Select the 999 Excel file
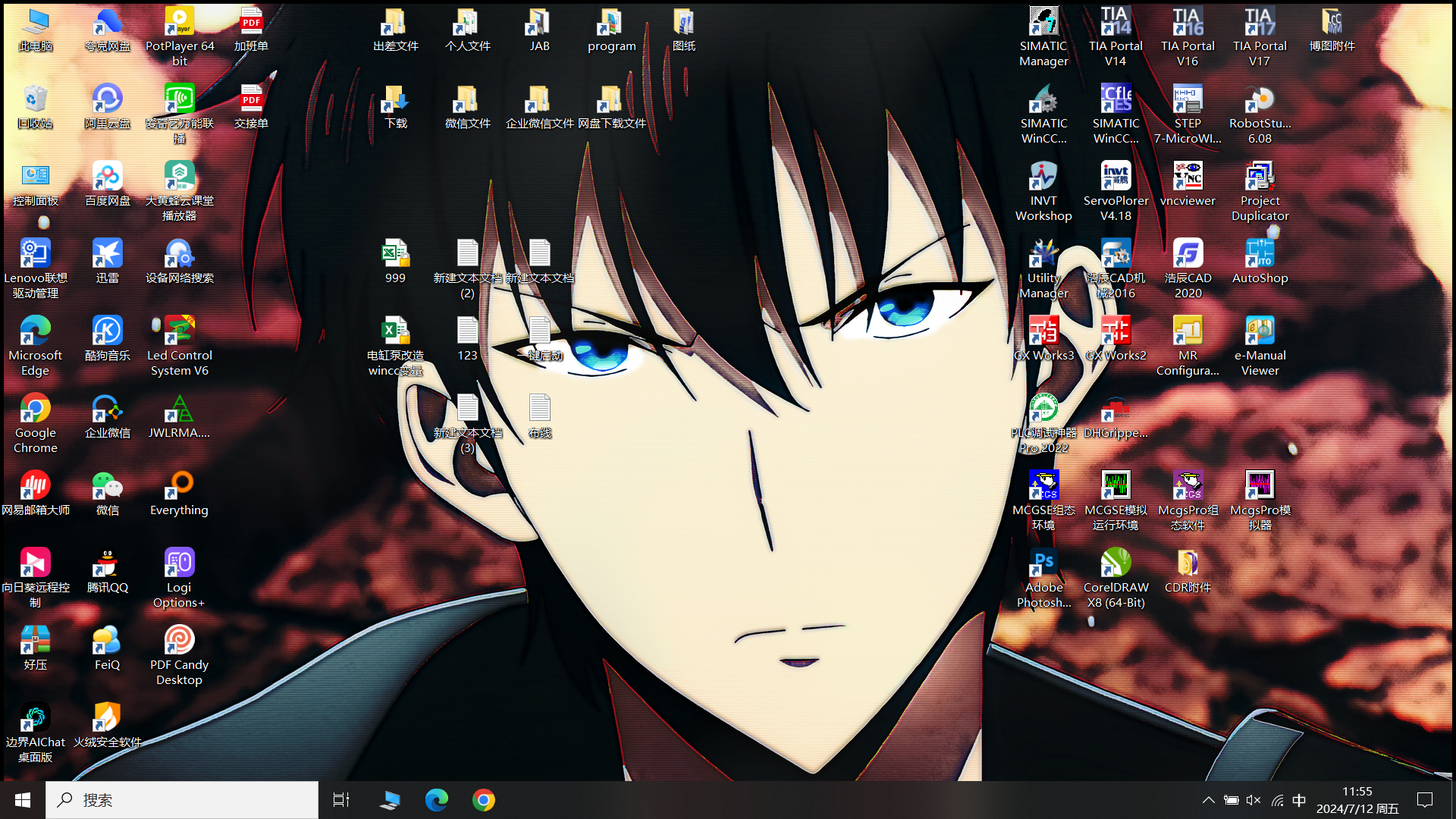 pos(395,254)
